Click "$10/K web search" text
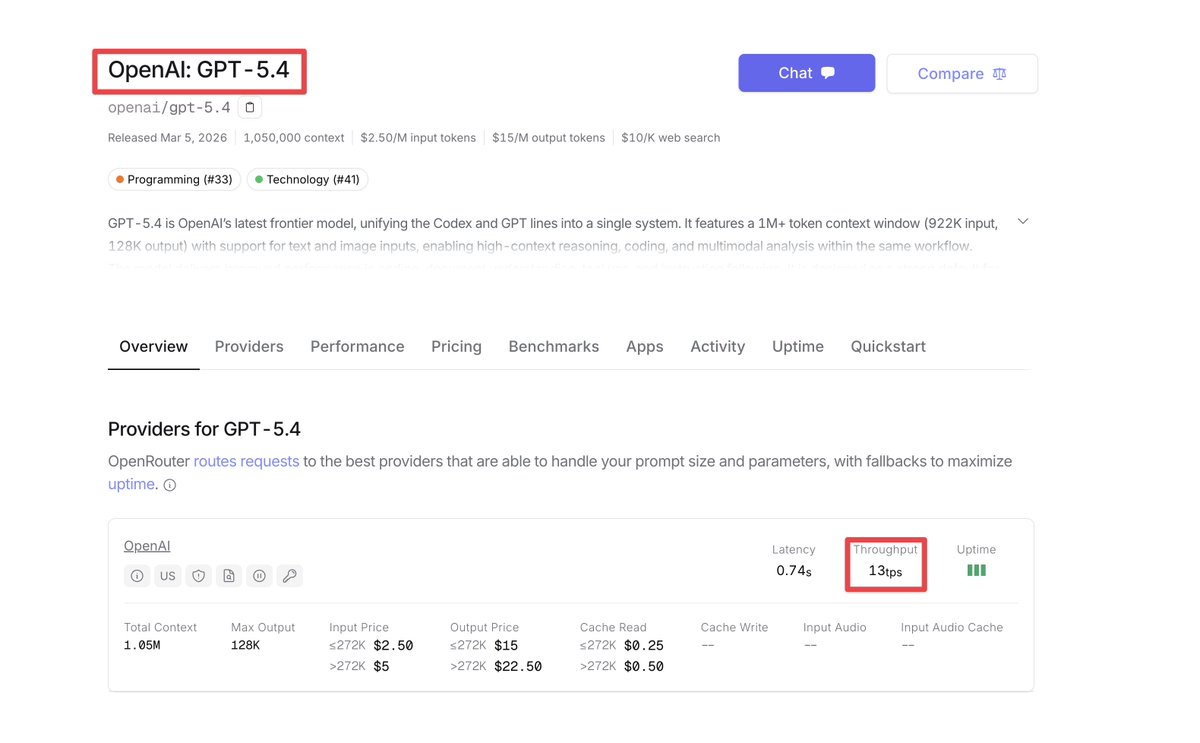 [670, 138]
